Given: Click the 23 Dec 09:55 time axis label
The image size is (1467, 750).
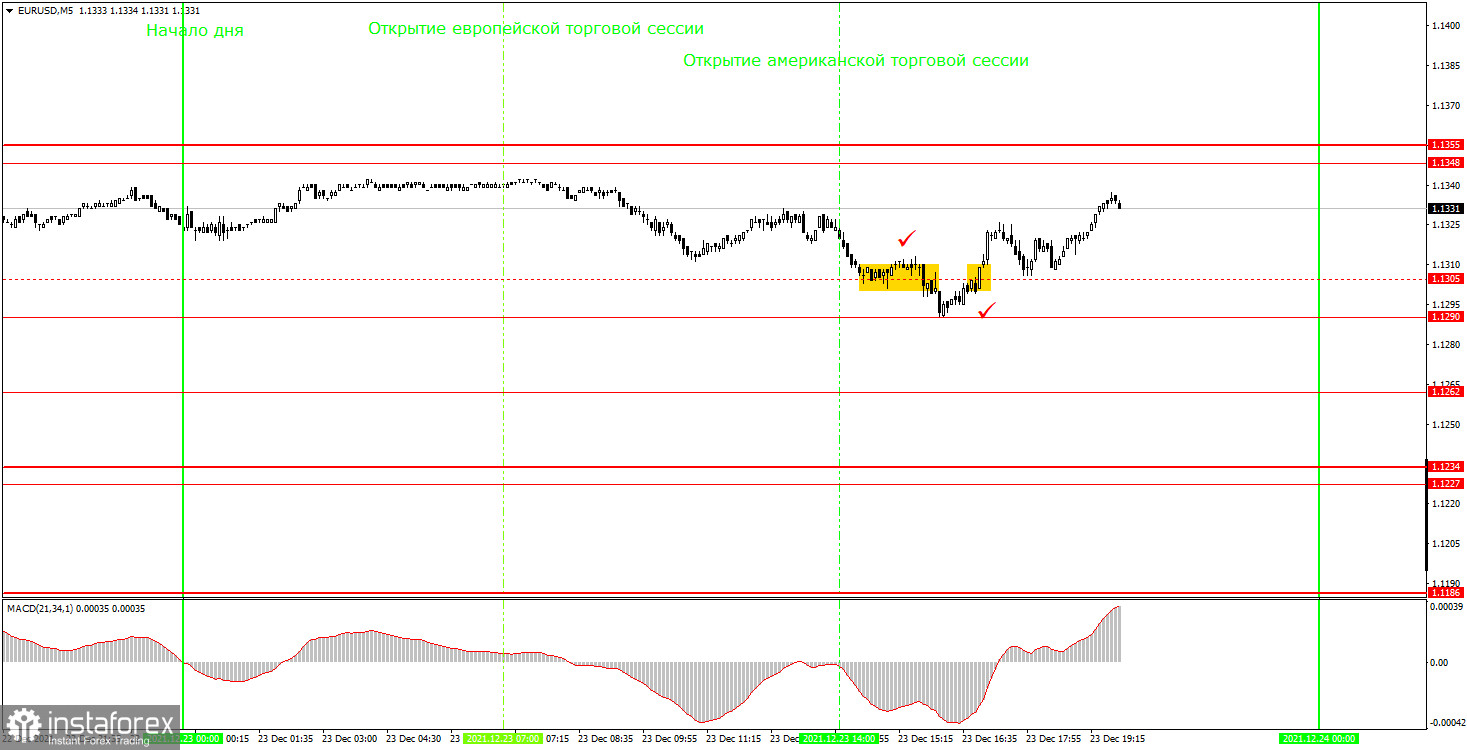Looking at the screenshot, I should tap(670, 739).
